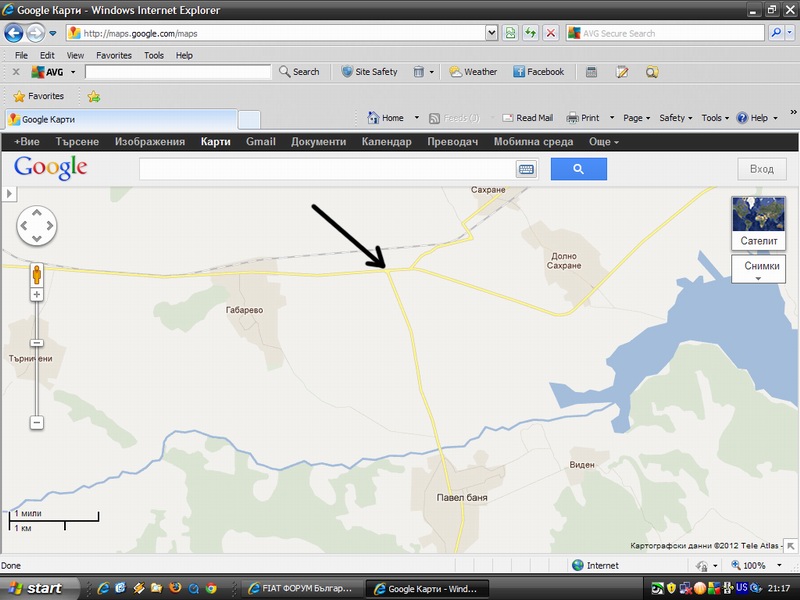Screen dimensions: 800x600
Task: Switch to Сателит satellite view
Action: pos(758,222)
